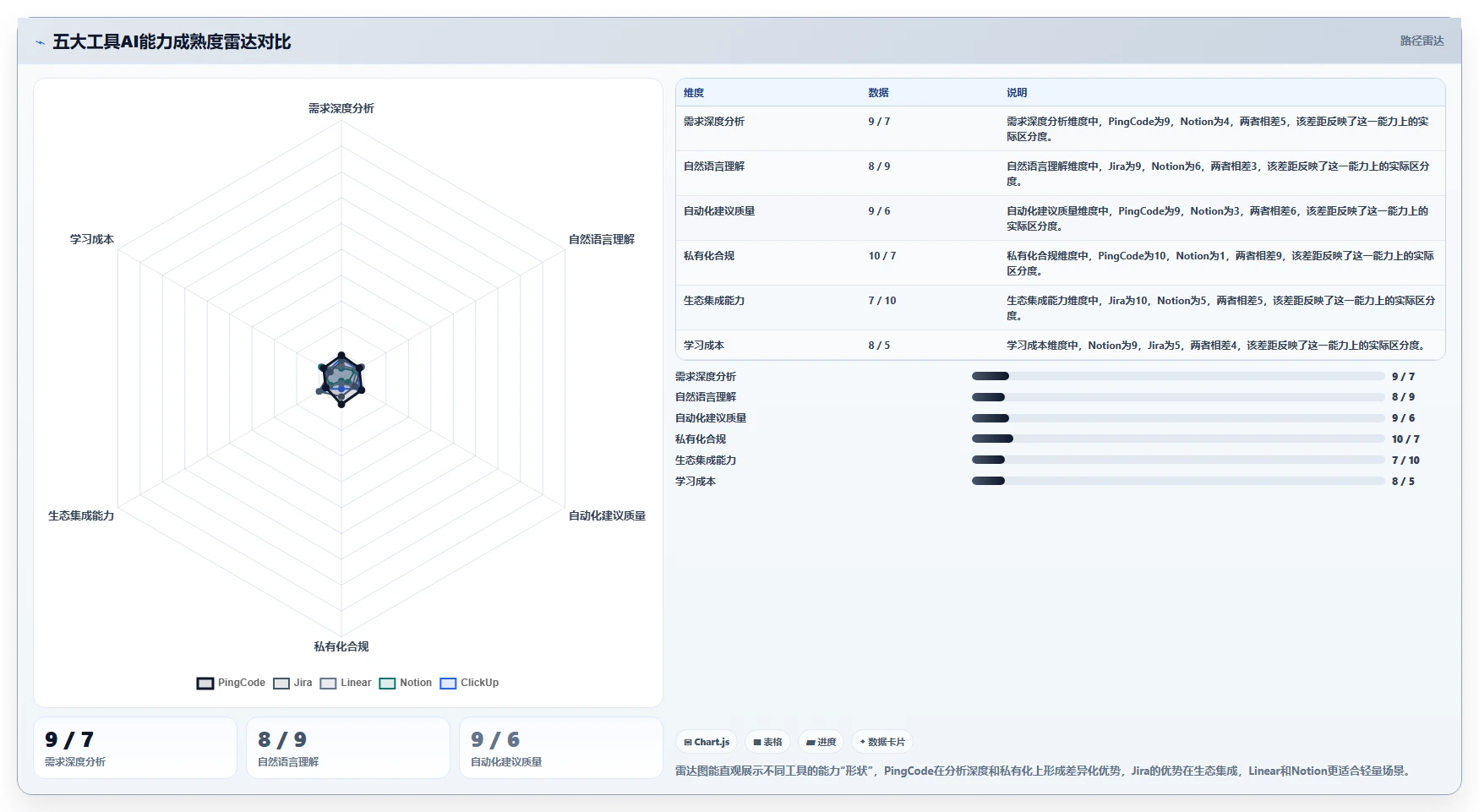Image resolution: width=1479 pixels, height=812 pixels.
Task: Click the 学习成本 progress bar
Action: click(1178, 481)
